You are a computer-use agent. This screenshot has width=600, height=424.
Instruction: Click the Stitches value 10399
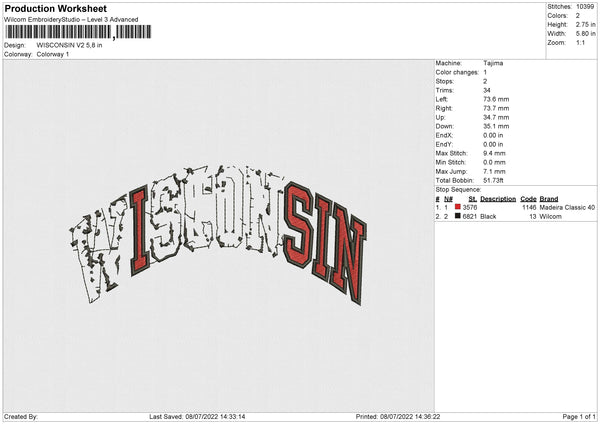coord(585,7)
